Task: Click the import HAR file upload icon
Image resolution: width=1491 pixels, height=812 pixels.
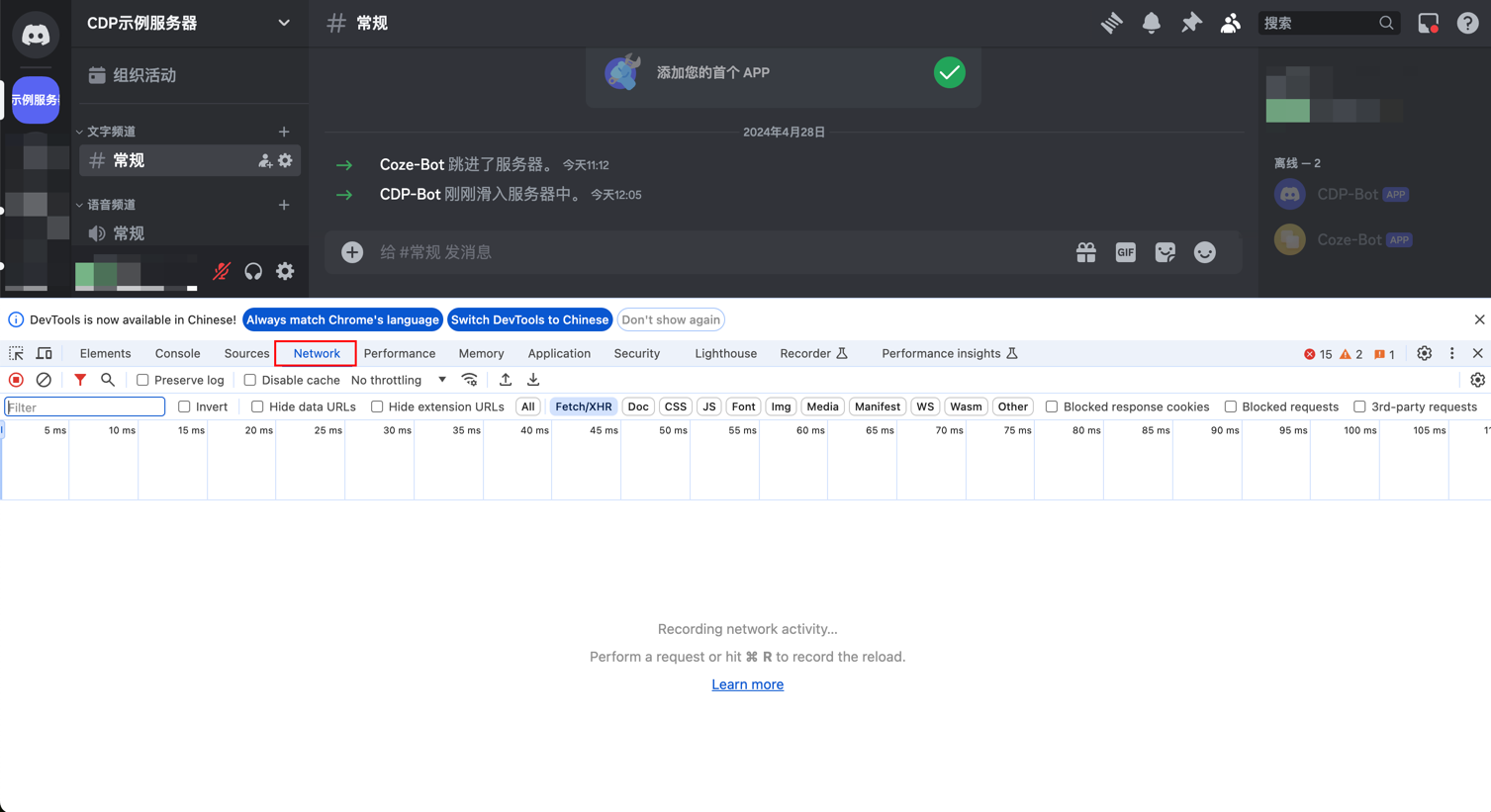Action: click(x=506, y=380)
